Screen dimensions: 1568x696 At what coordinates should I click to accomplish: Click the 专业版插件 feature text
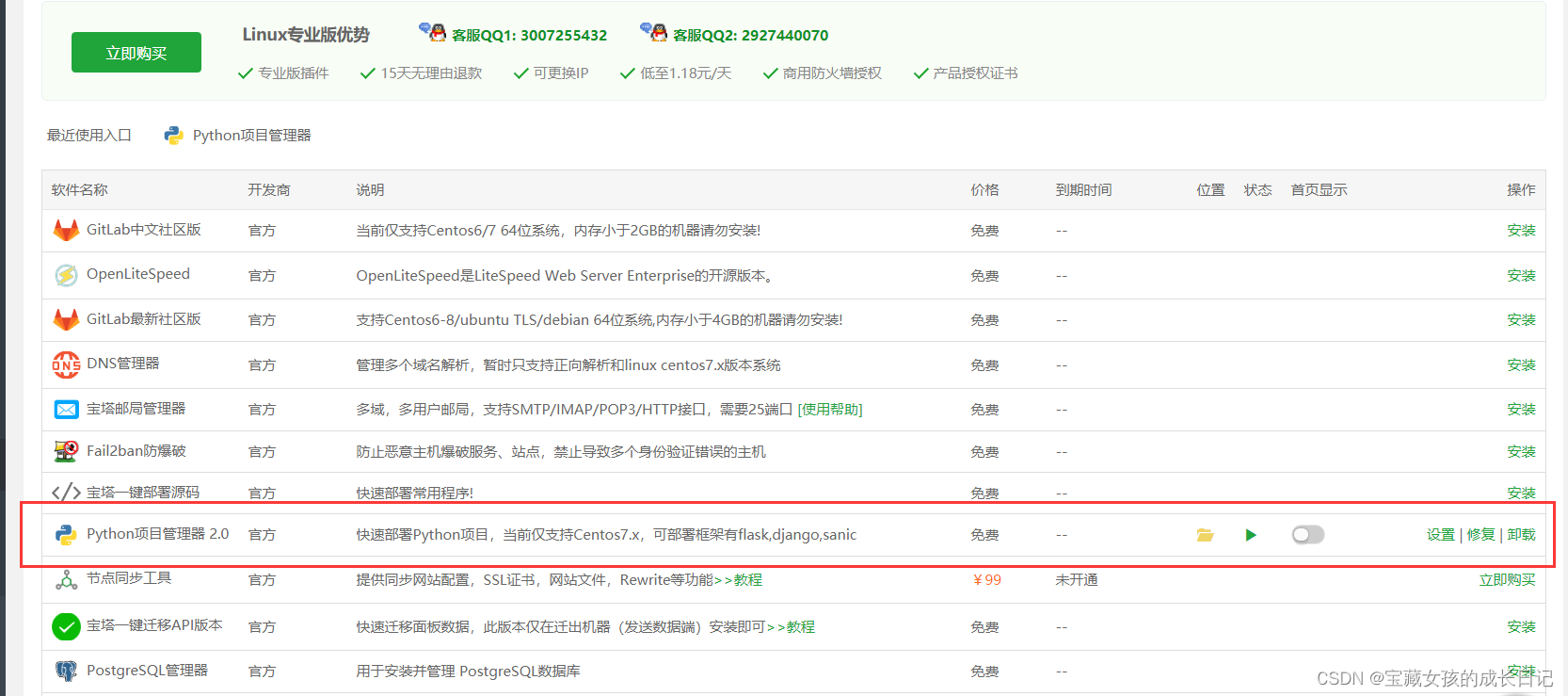tap(294, 73)
